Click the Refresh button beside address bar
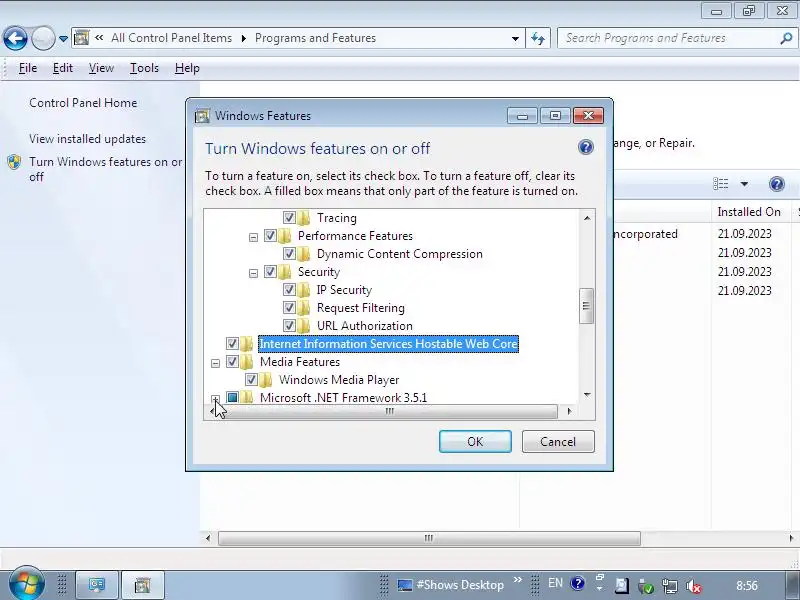800x600 pixels. 538,38
